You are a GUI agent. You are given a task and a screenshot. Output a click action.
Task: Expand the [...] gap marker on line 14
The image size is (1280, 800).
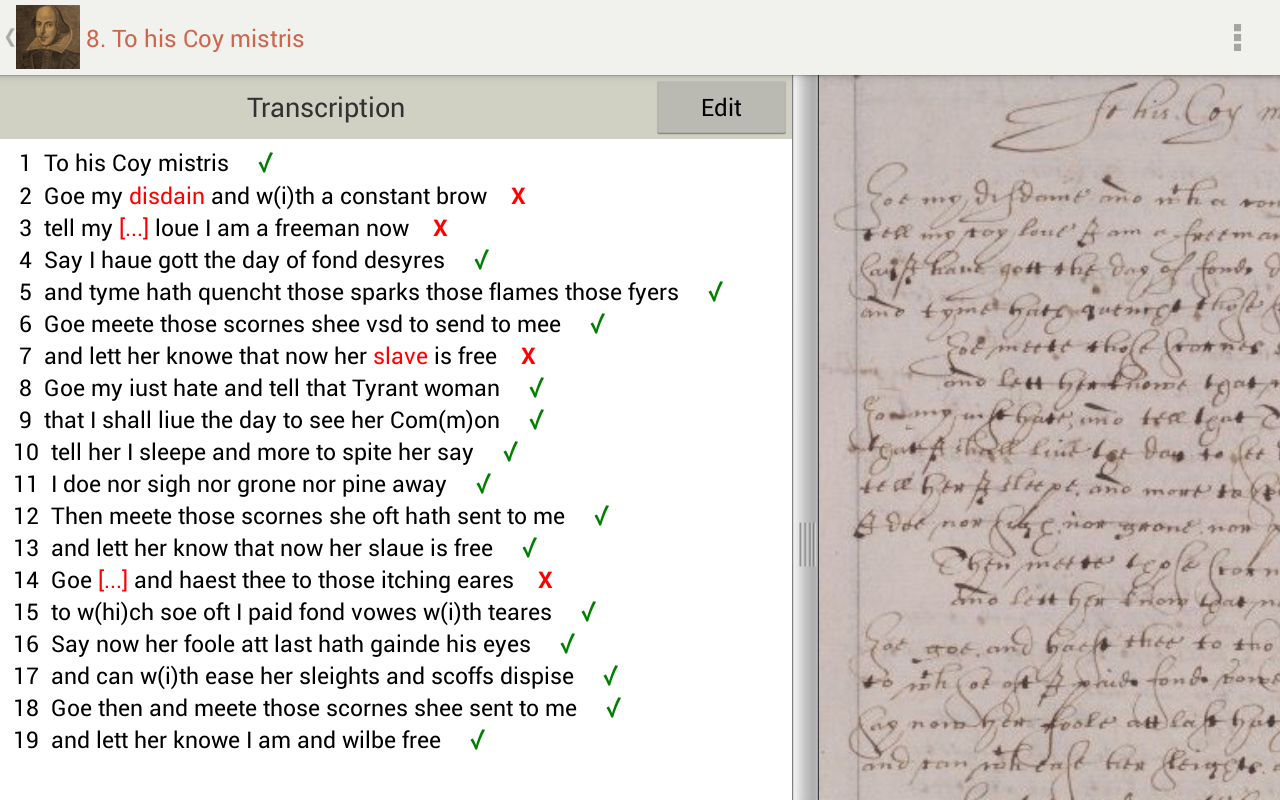[x=112, y=579]
